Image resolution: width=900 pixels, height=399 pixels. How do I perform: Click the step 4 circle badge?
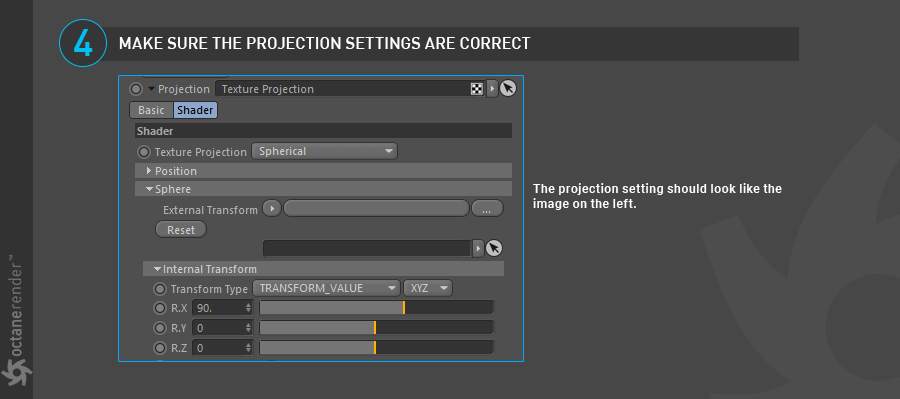point(83,44)
